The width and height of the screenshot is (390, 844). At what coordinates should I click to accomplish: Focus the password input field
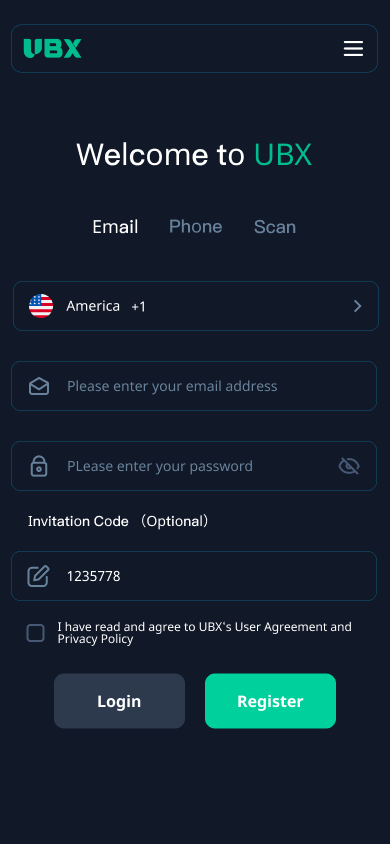coord(194,466)
